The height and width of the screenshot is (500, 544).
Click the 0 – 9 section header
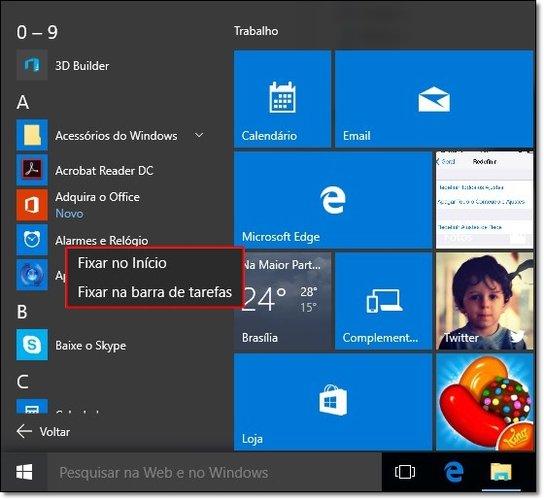[37, 32]
